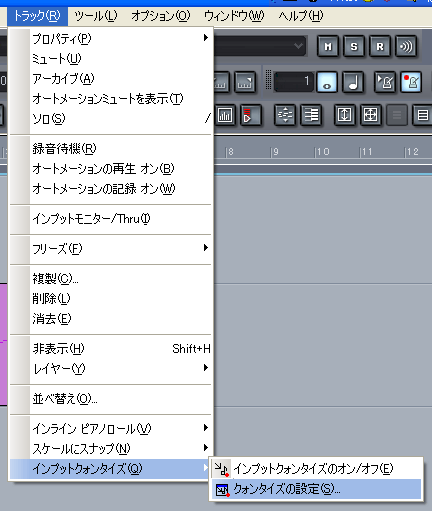The height and width of the screenshot is (511, 432).
Task: Click the ruler icon left of the 1 field
Action: point(245,82)
